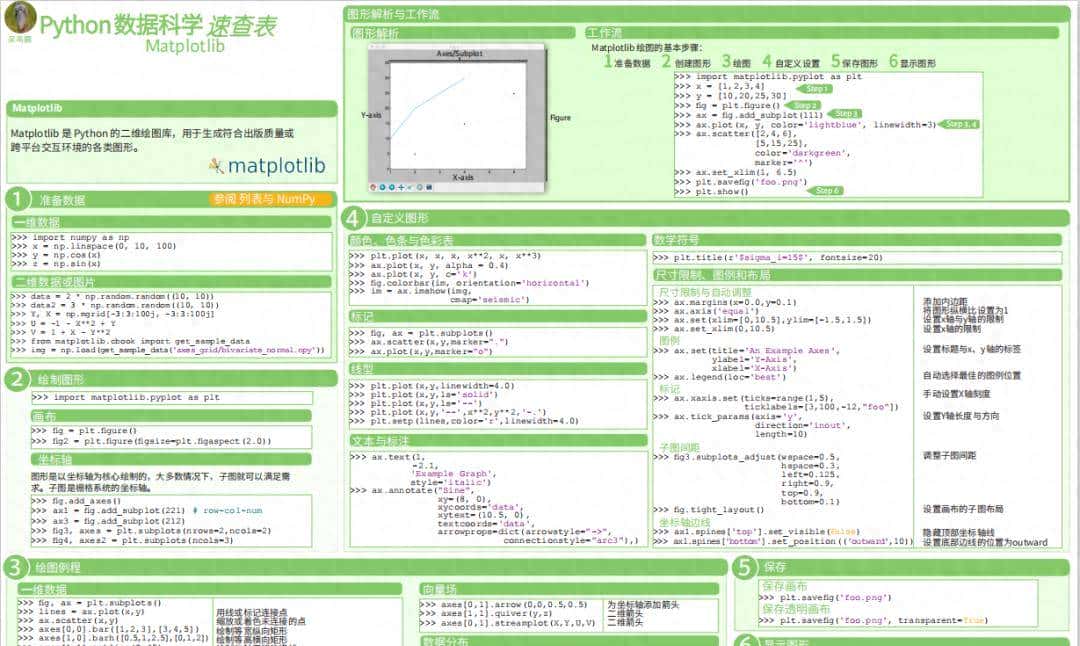1080x646 pixels.
Task: Click the circled number 3 for 绘图例程
Action: [x=15, y=567]
